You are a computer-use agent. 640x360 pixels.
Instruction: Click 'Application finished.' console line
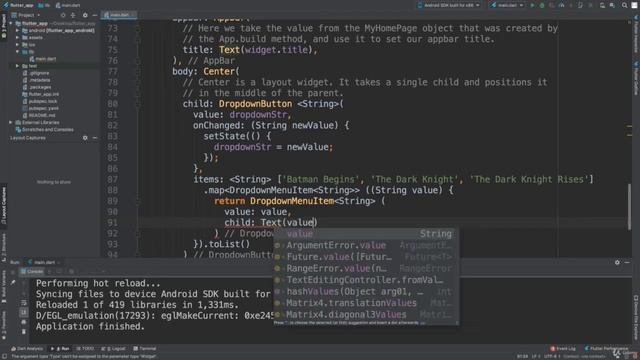point(90,327)
